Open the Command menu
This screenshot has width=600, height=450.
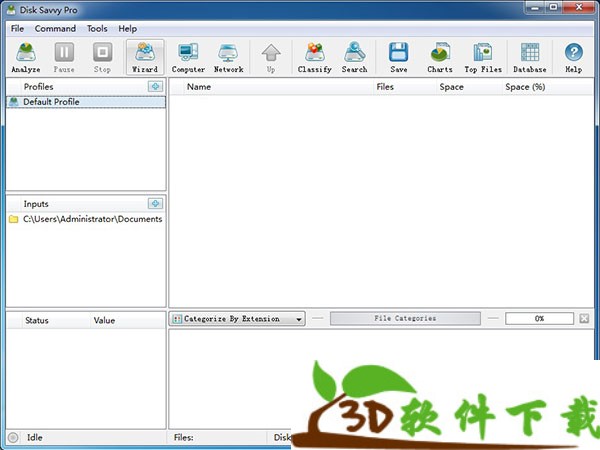(55, 29)
